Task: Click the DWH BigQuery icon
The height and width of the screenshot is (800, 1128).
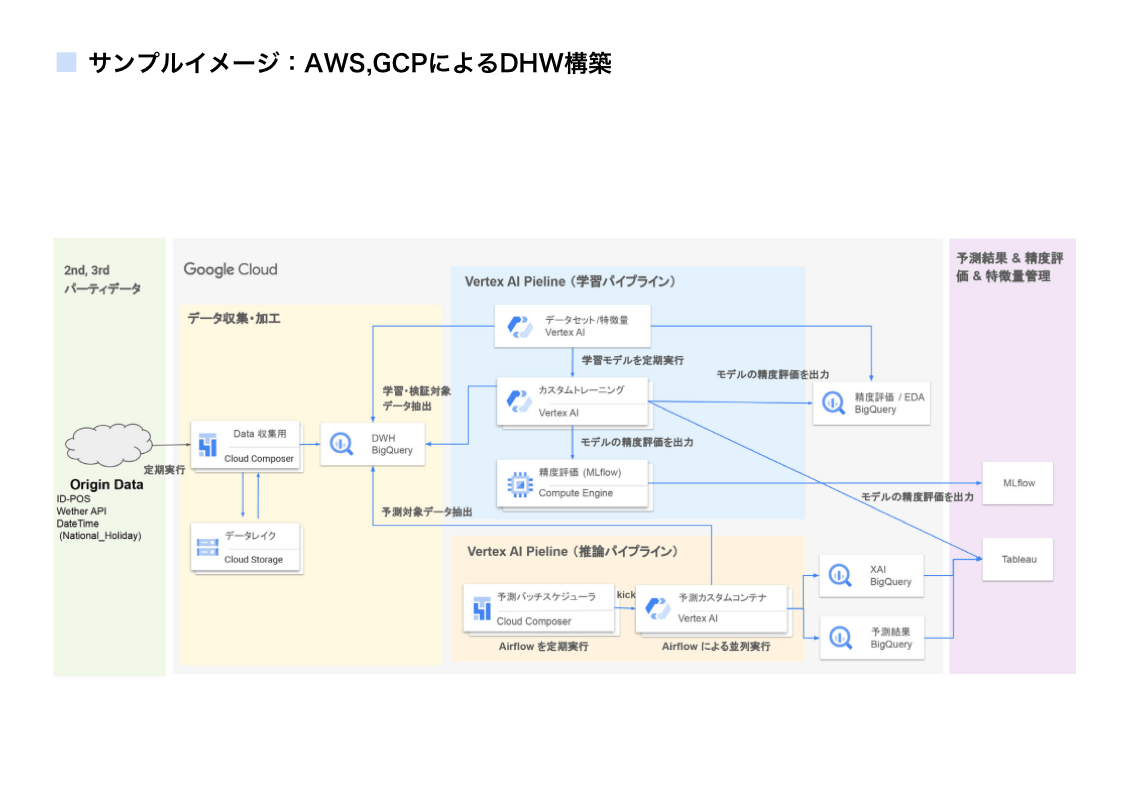Action: (x=341, y=444)
